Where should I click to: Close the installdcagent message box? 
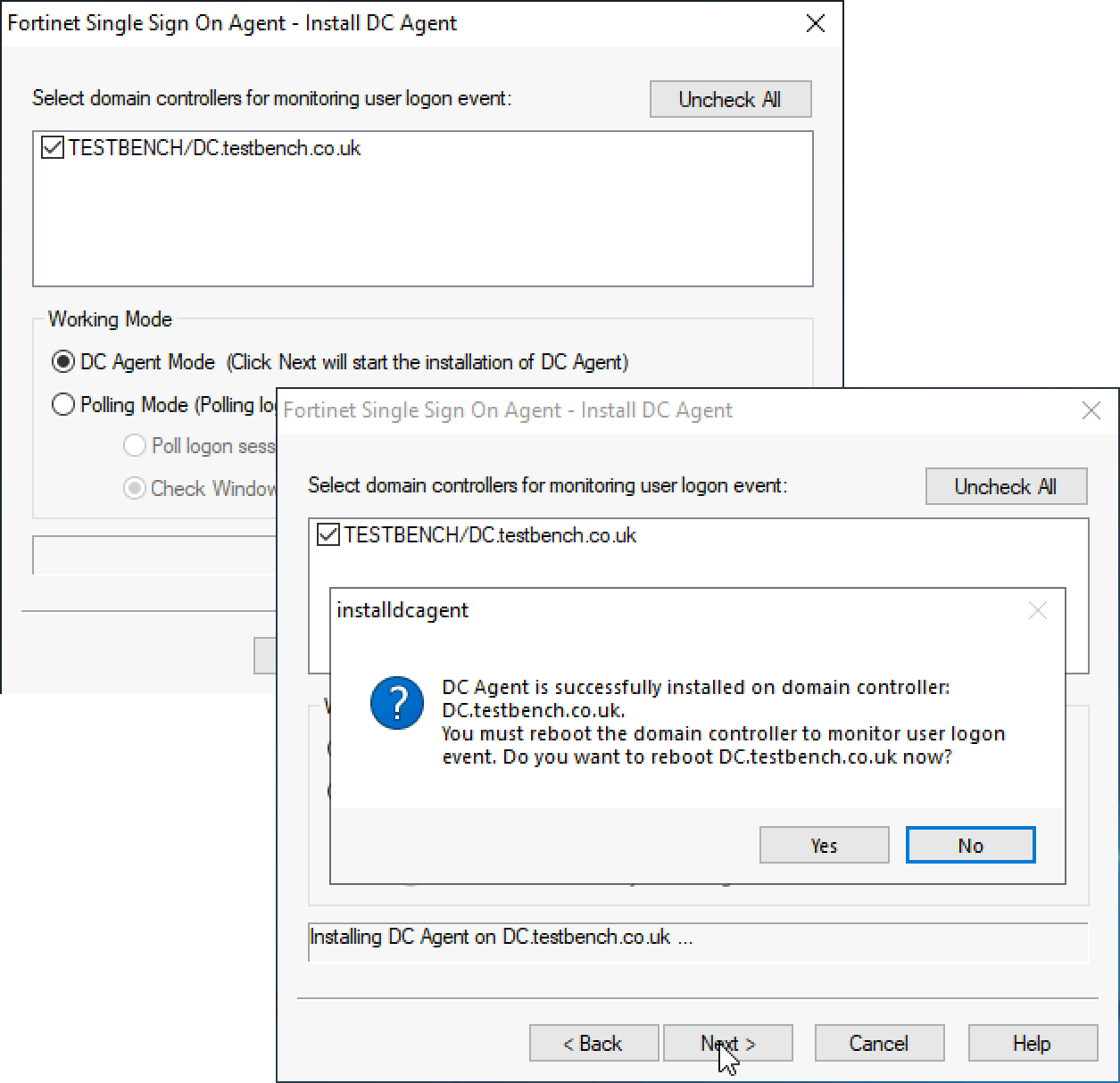(x=1037, y=610)
